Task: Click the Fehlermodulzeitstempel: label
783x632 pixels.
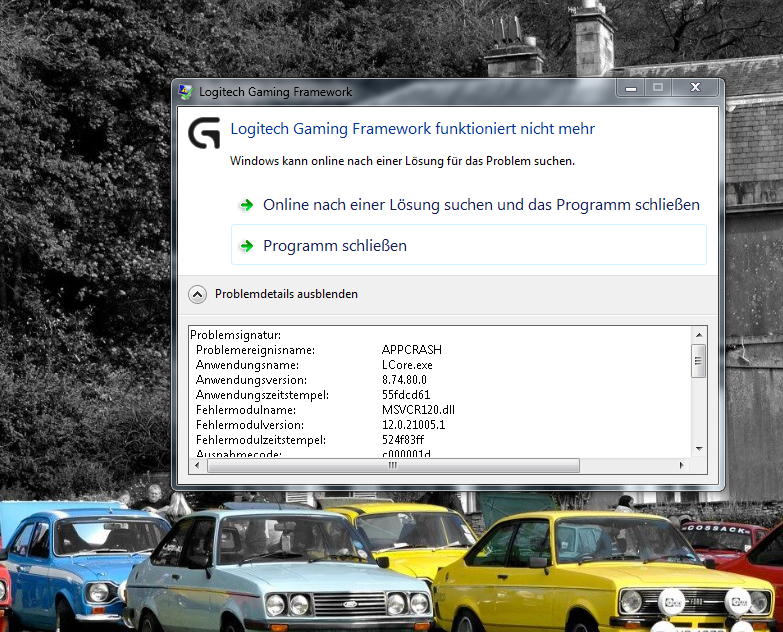Action: coord(261,440)
